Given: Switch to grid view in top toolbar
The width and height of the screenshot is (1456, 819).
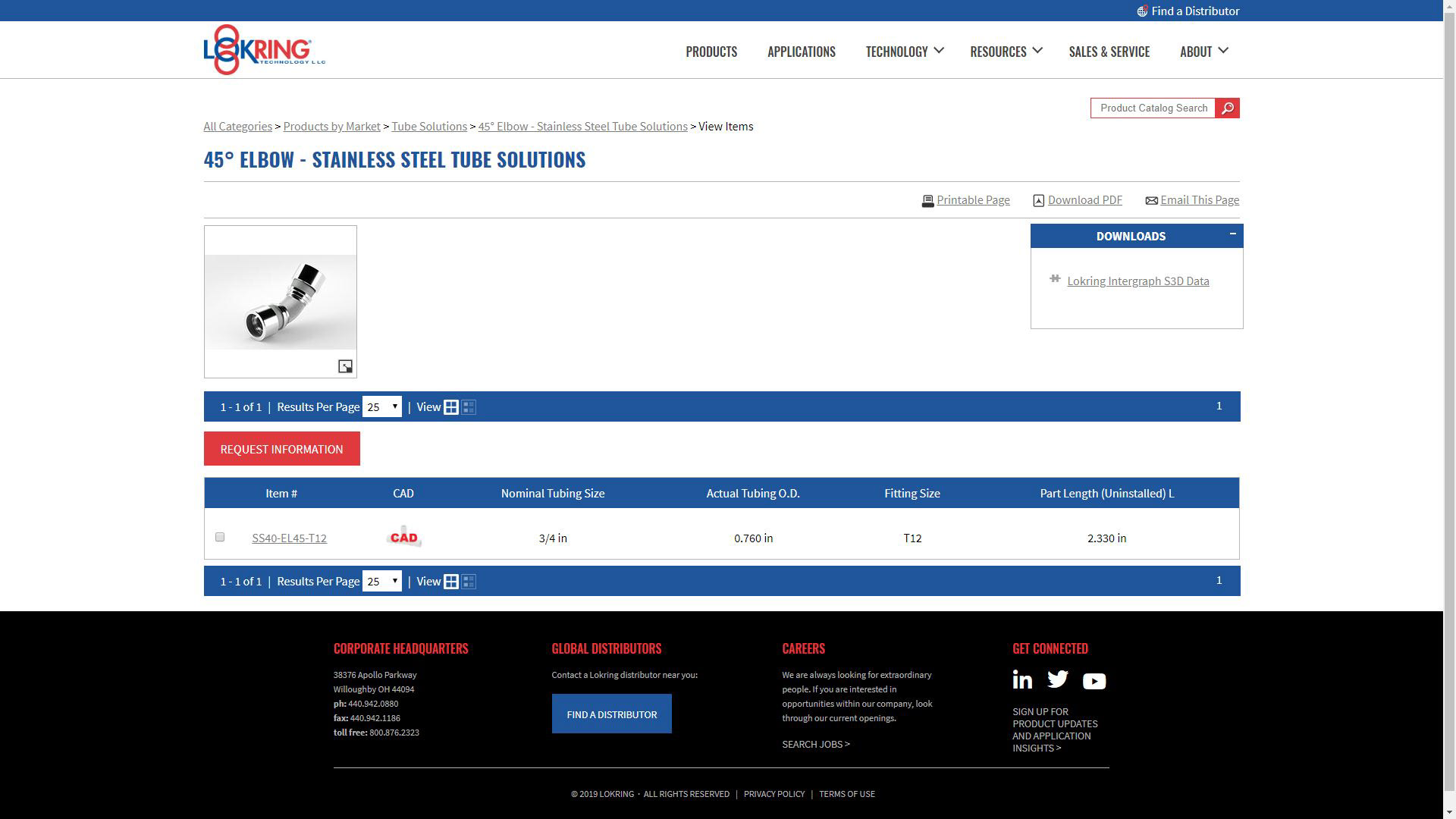Looking at the screenshot, I should coord(451,407).
